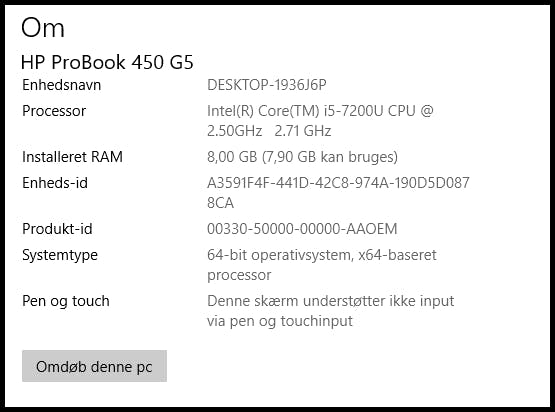Click the Intel Core i5-7200U processor value
555x412 pixels.
(x=320, y=121)
